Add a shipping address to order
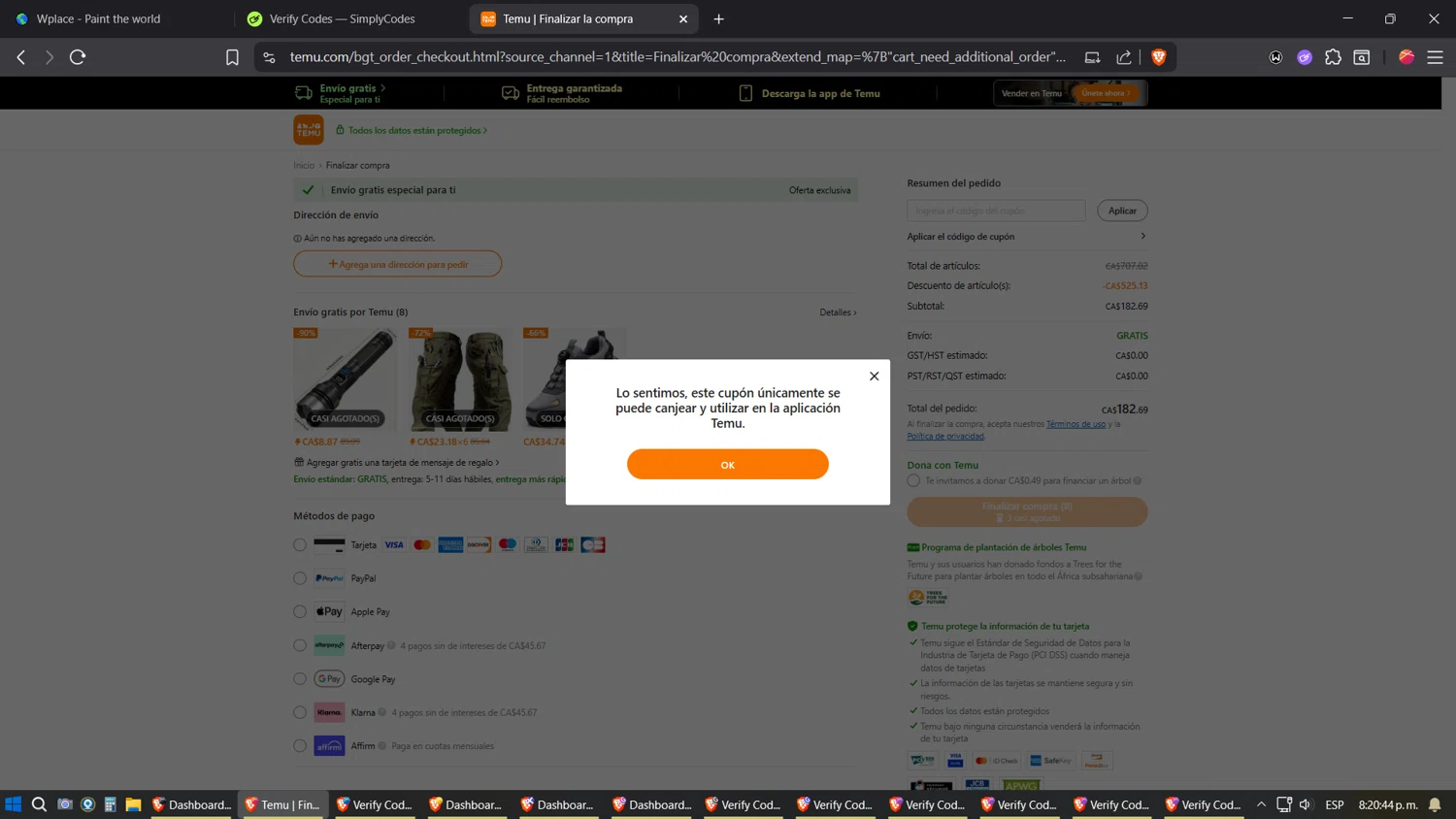The height and width of the screenshot is (819, 1456). pyautogui.click(x=398, y=264)
